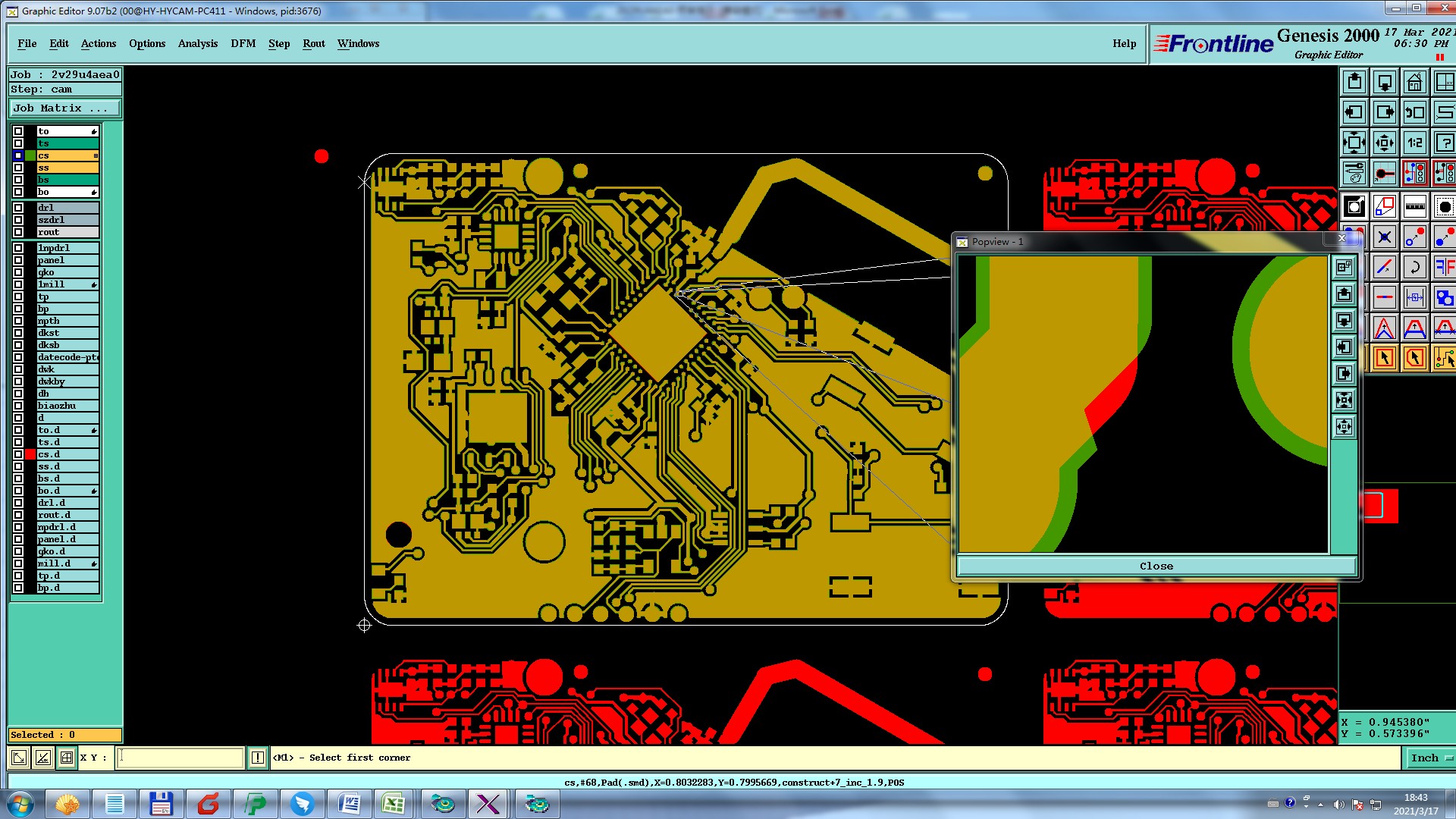The image size is (1456, 819).
Task: Click the wrench and palette settings icon
Action: tap(1354, 173)
